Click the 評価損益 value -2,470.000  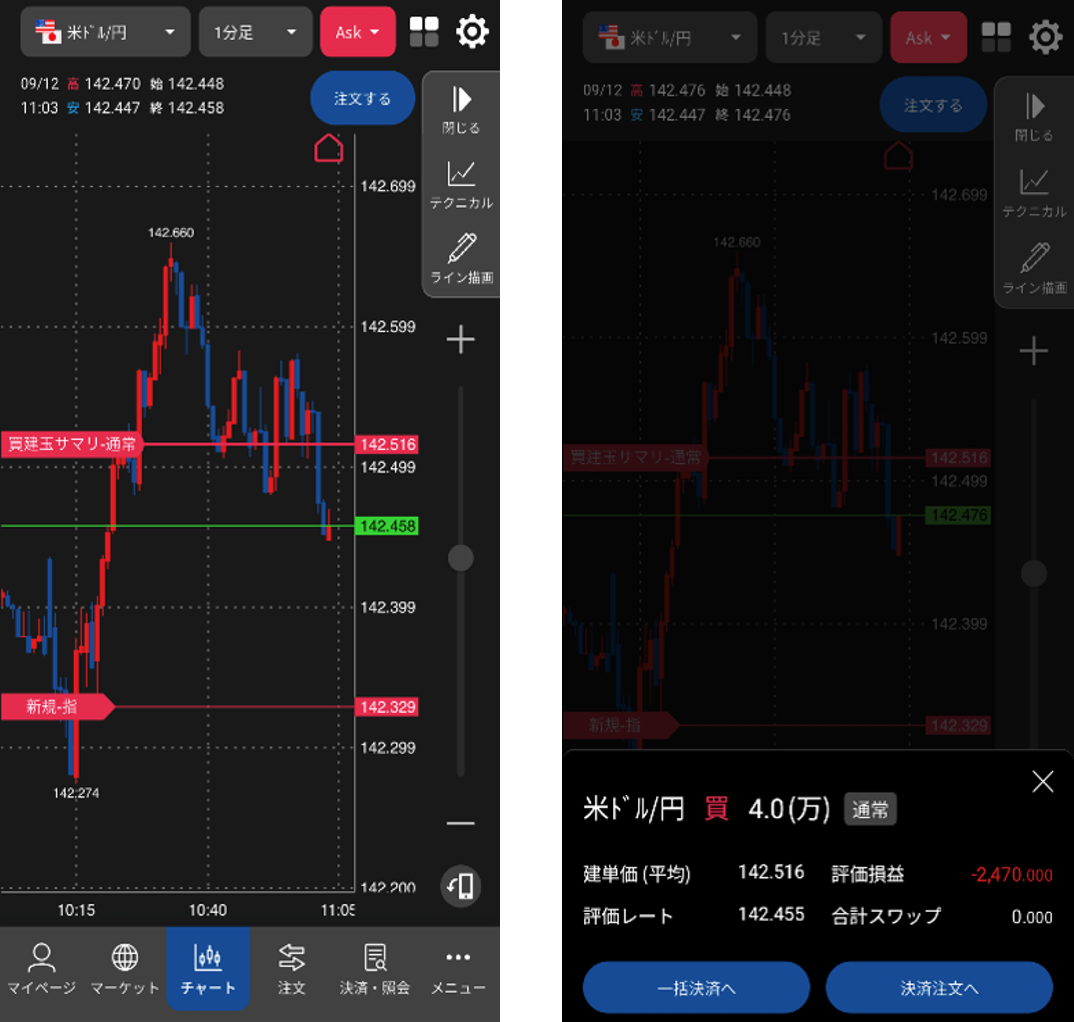1011,875
